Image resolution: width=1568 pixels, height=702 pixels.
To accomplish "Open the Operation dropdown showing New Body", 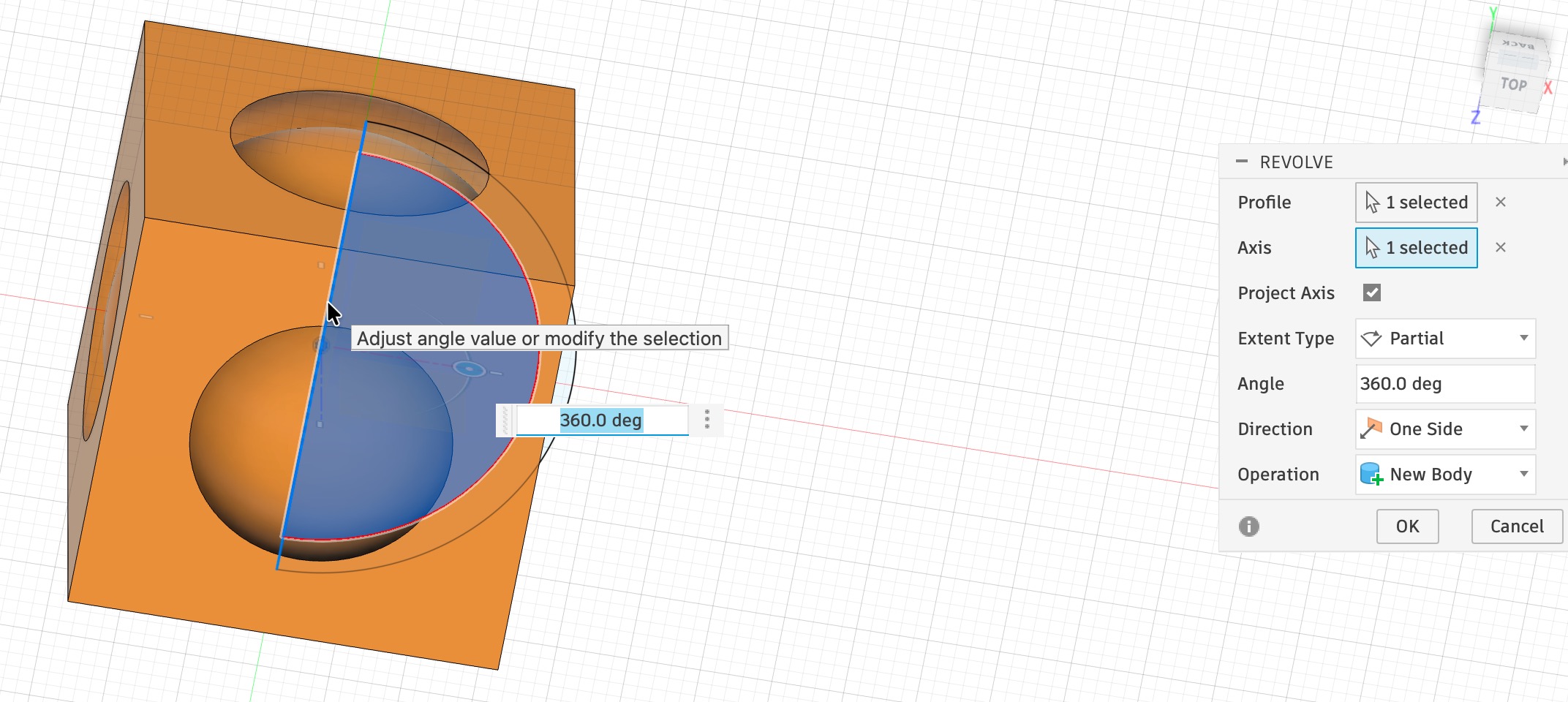I will [1445, 475].
